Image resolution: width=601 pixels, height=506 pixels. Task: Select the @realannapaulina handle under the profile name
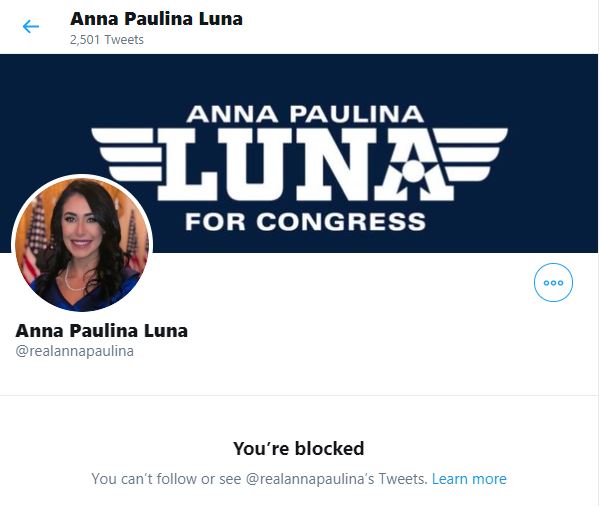[75, 351]
